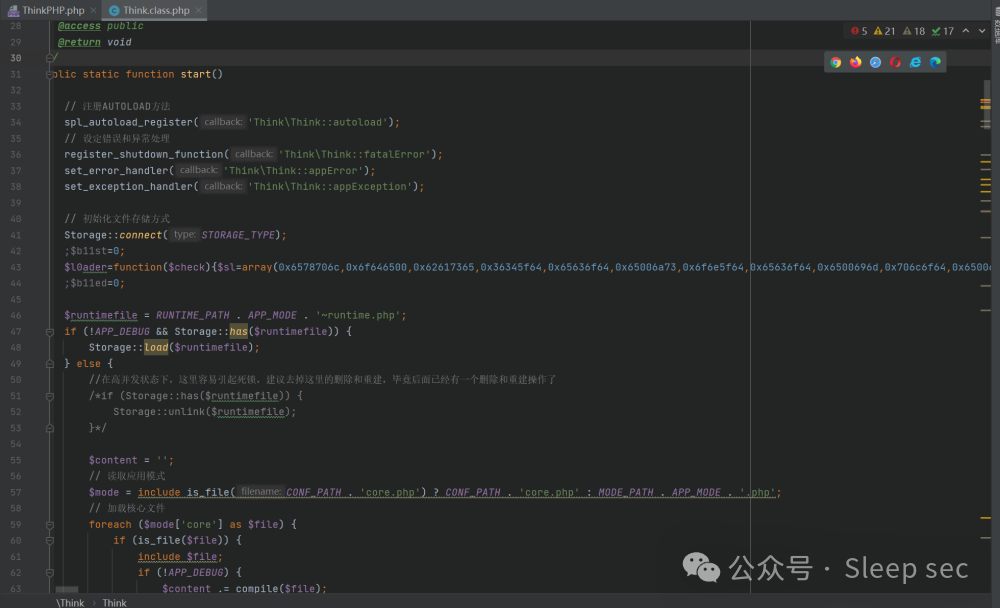Open preview in Safari browser
1000x608 pixels.
click(x=875, y=62)
